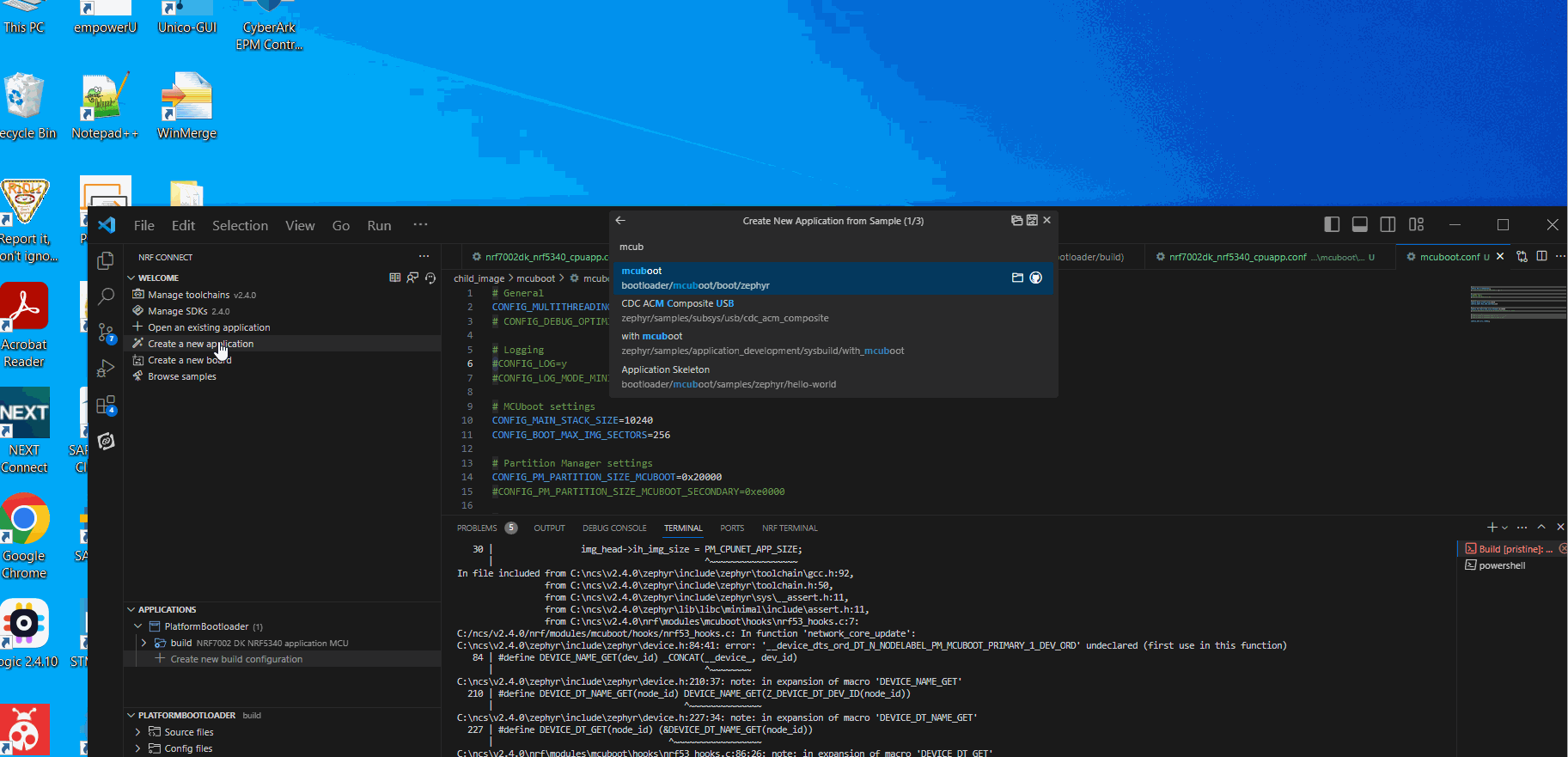Collapse the PlatformBootloader application node
The width and height of the screenshot is (1568, 757).
click(x=137, y=626)
